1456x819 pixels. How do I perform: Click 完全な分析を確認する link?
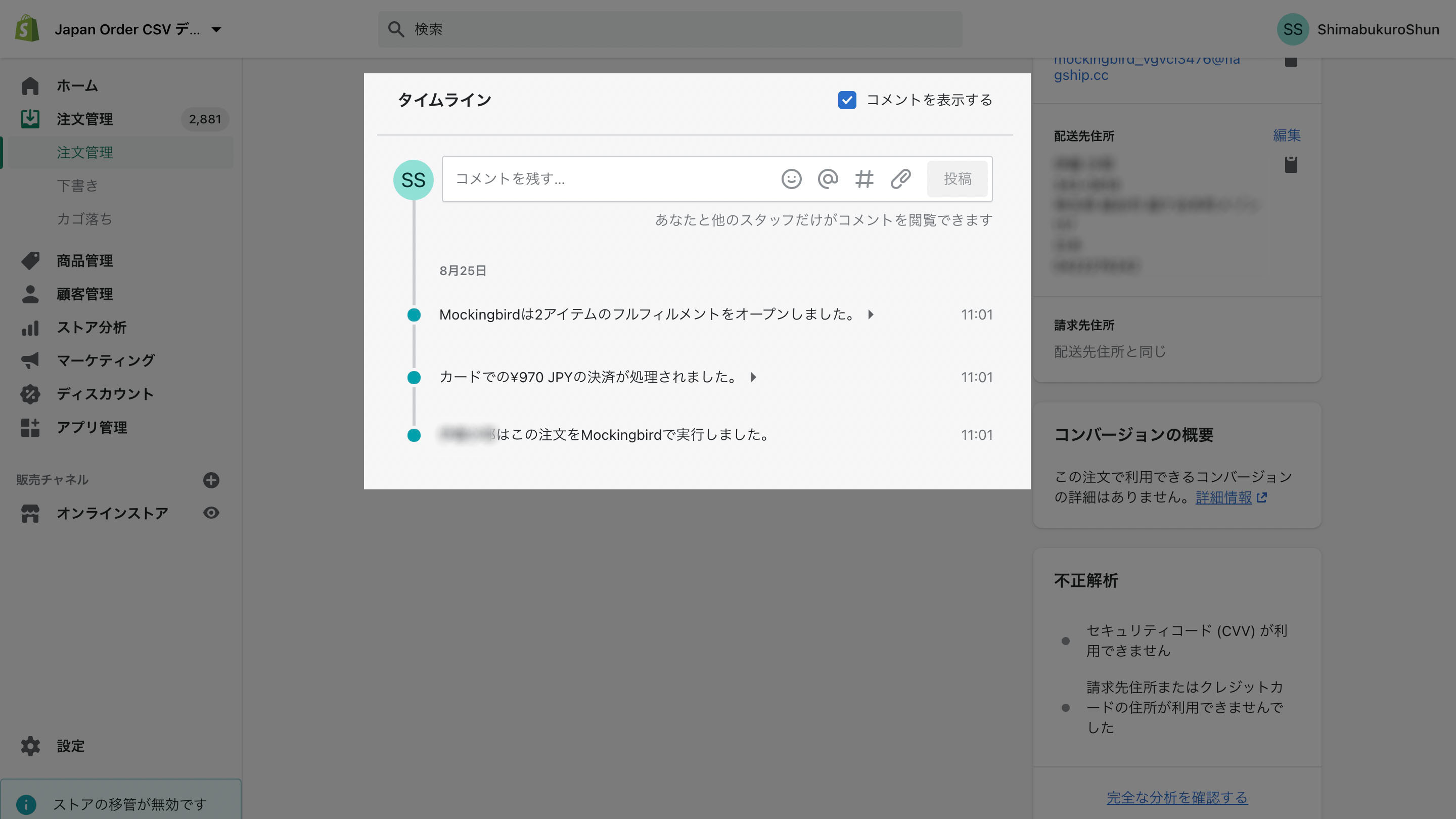tap(1177, 798)
